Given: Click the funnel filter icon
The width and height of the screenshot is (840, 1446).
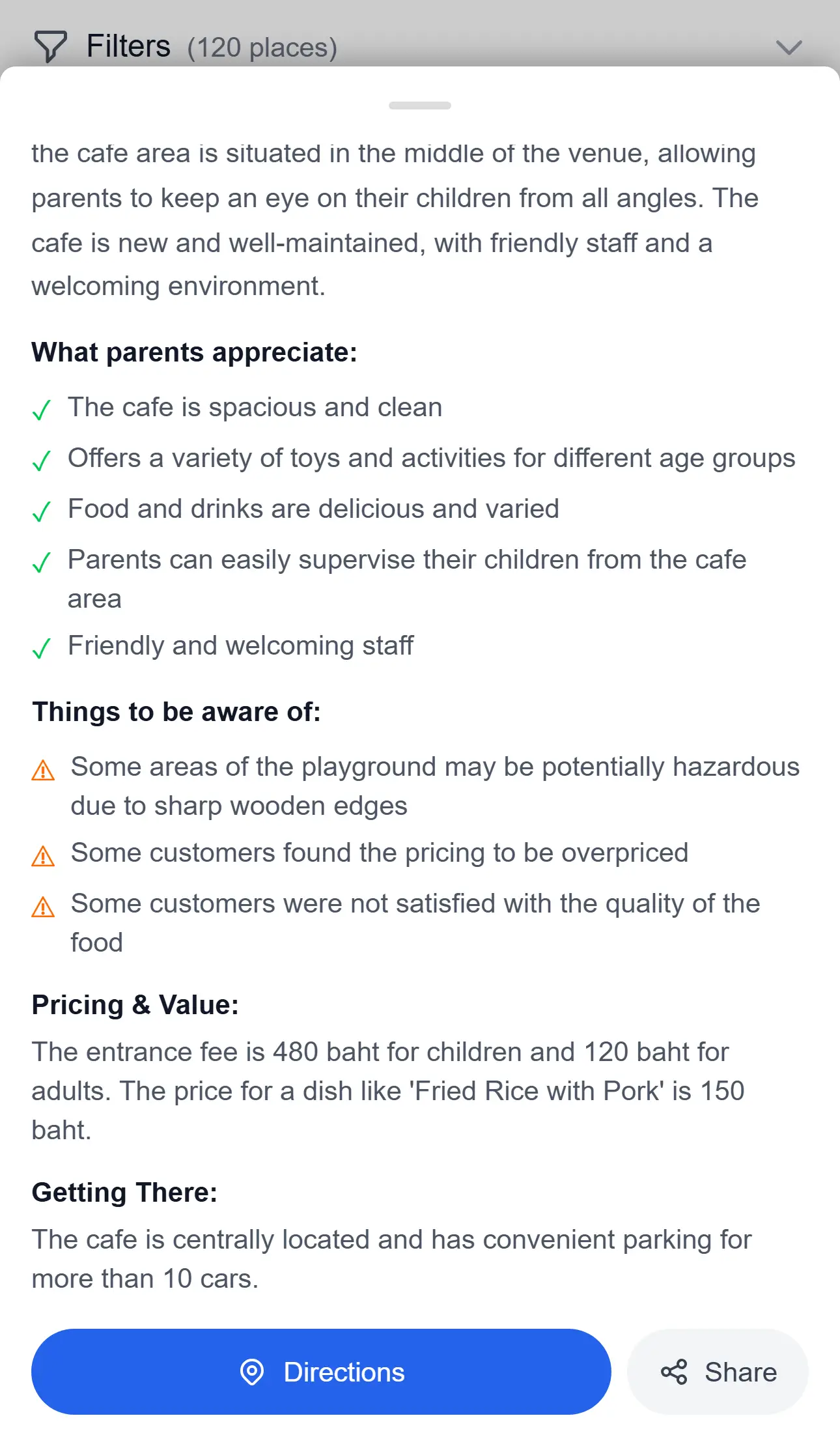Looking at the screenshot, I should click(x=50, y=46).
